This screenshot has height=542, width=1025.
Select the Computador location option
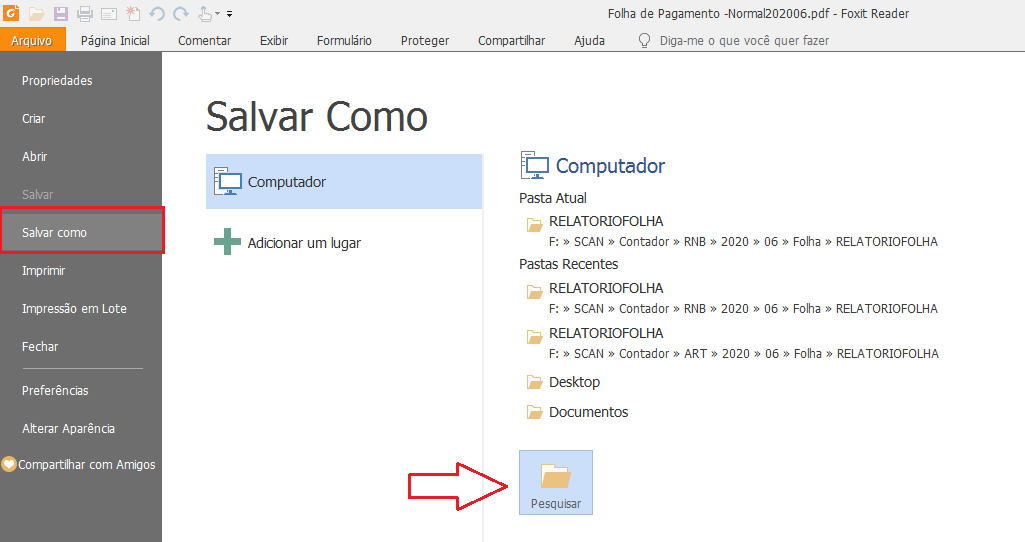coord(344,182)
